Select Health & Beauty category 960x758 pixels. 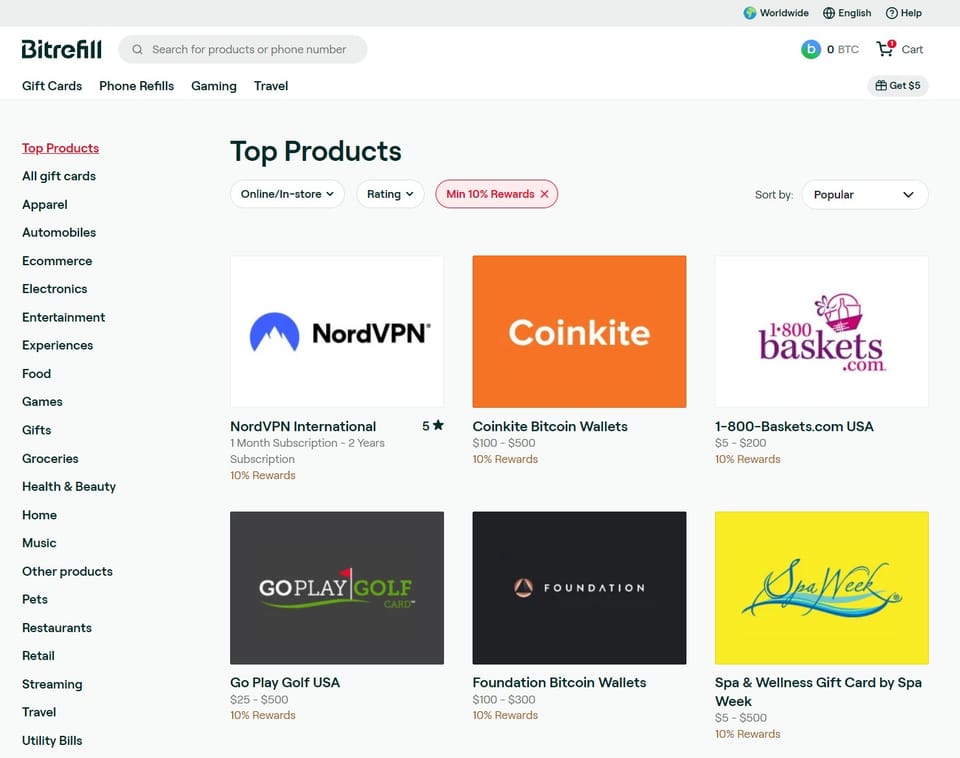coord(69,487)
